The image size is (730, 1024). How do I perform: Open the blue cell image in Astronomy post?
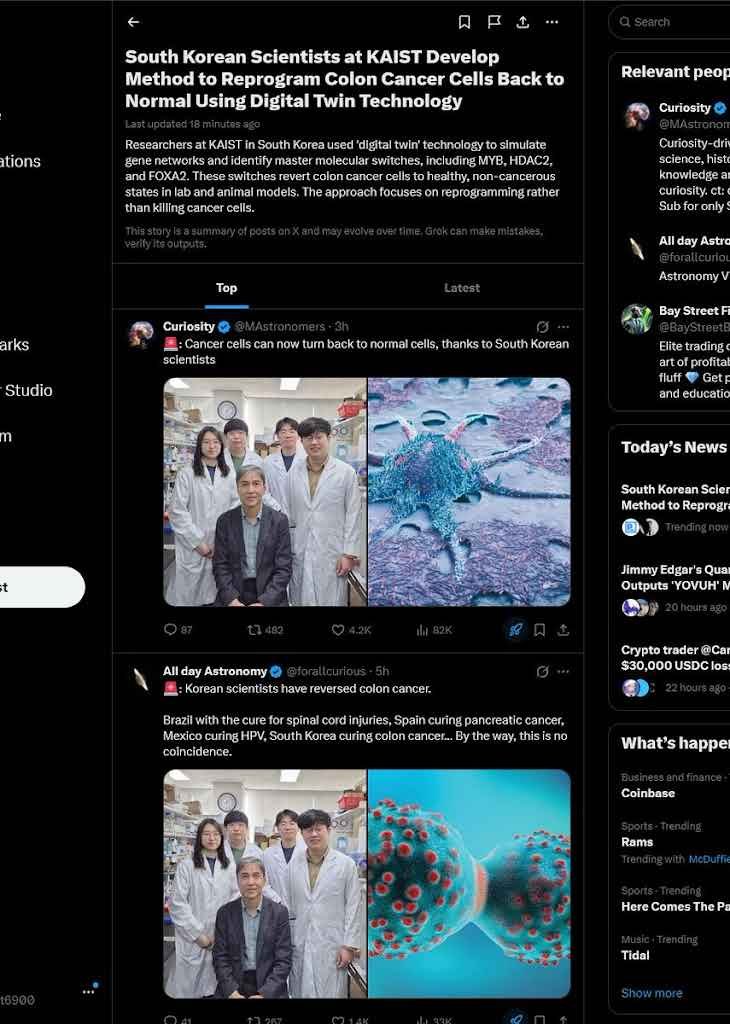[469, 884]
